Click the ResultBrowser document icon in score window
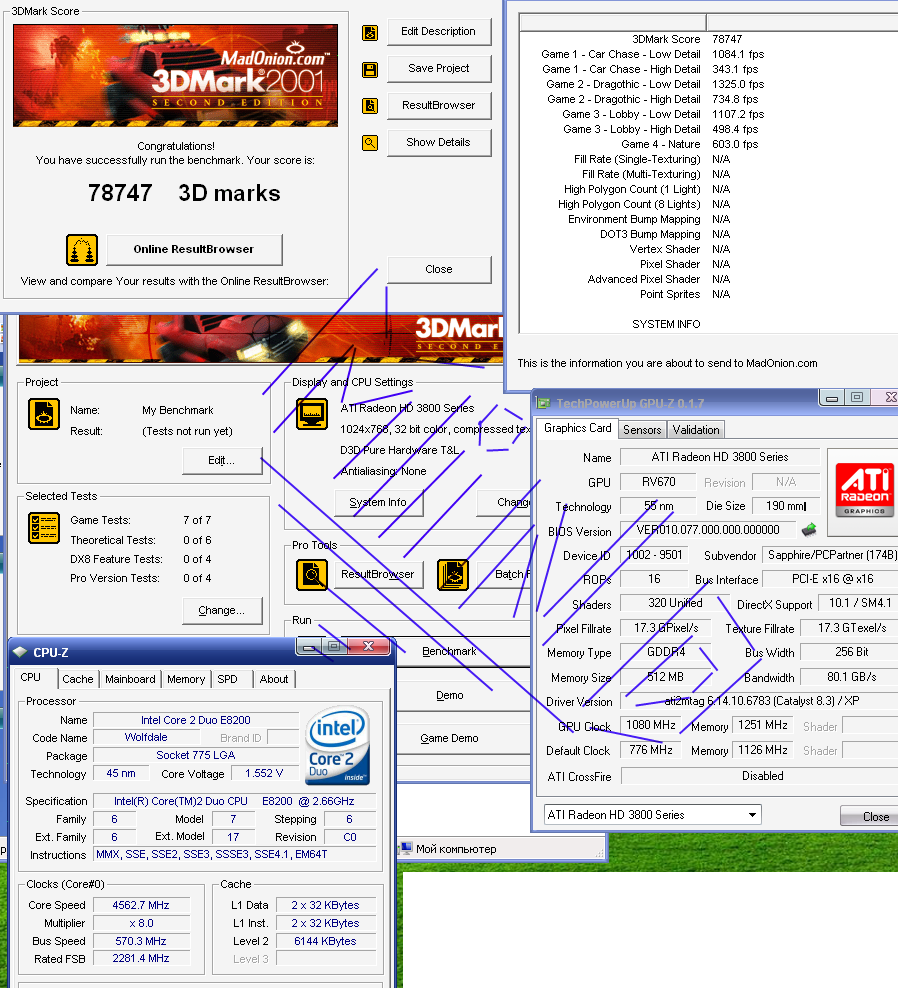 click(x=370, y=106)
